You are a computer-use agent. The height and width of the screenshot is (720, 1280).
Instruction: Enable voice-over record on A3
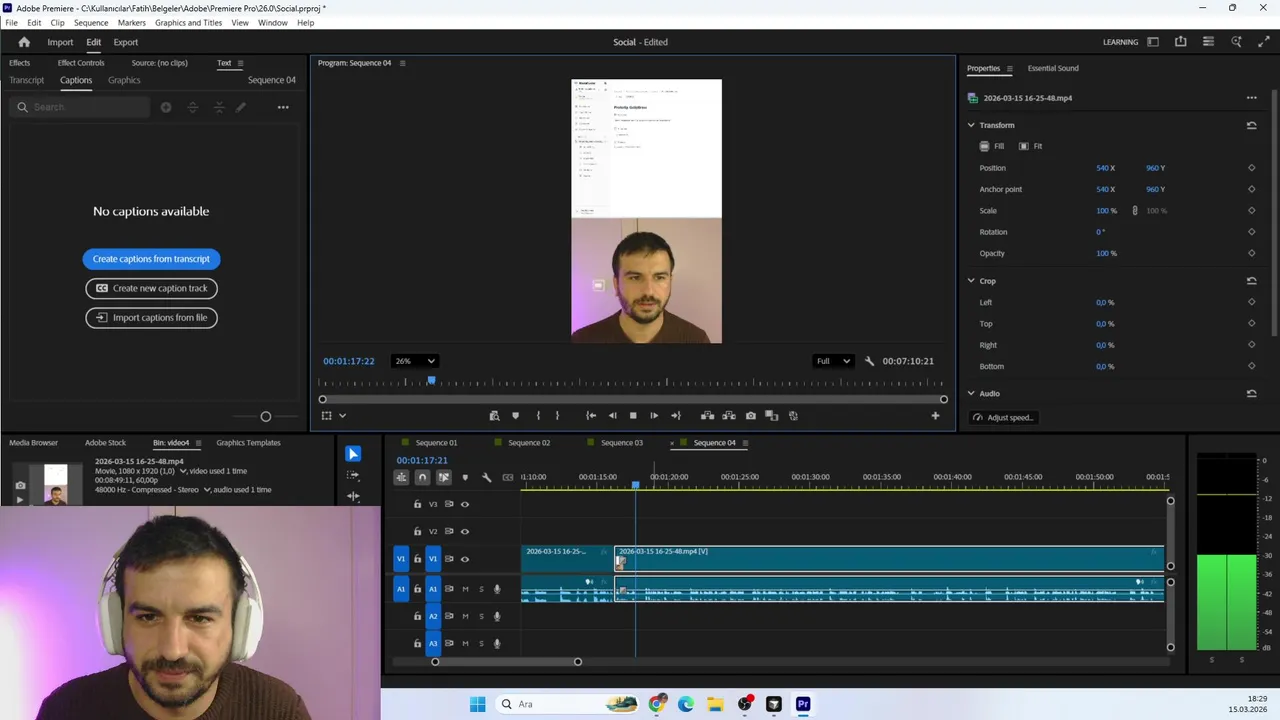pyautogui.click(x=497, y=643)
